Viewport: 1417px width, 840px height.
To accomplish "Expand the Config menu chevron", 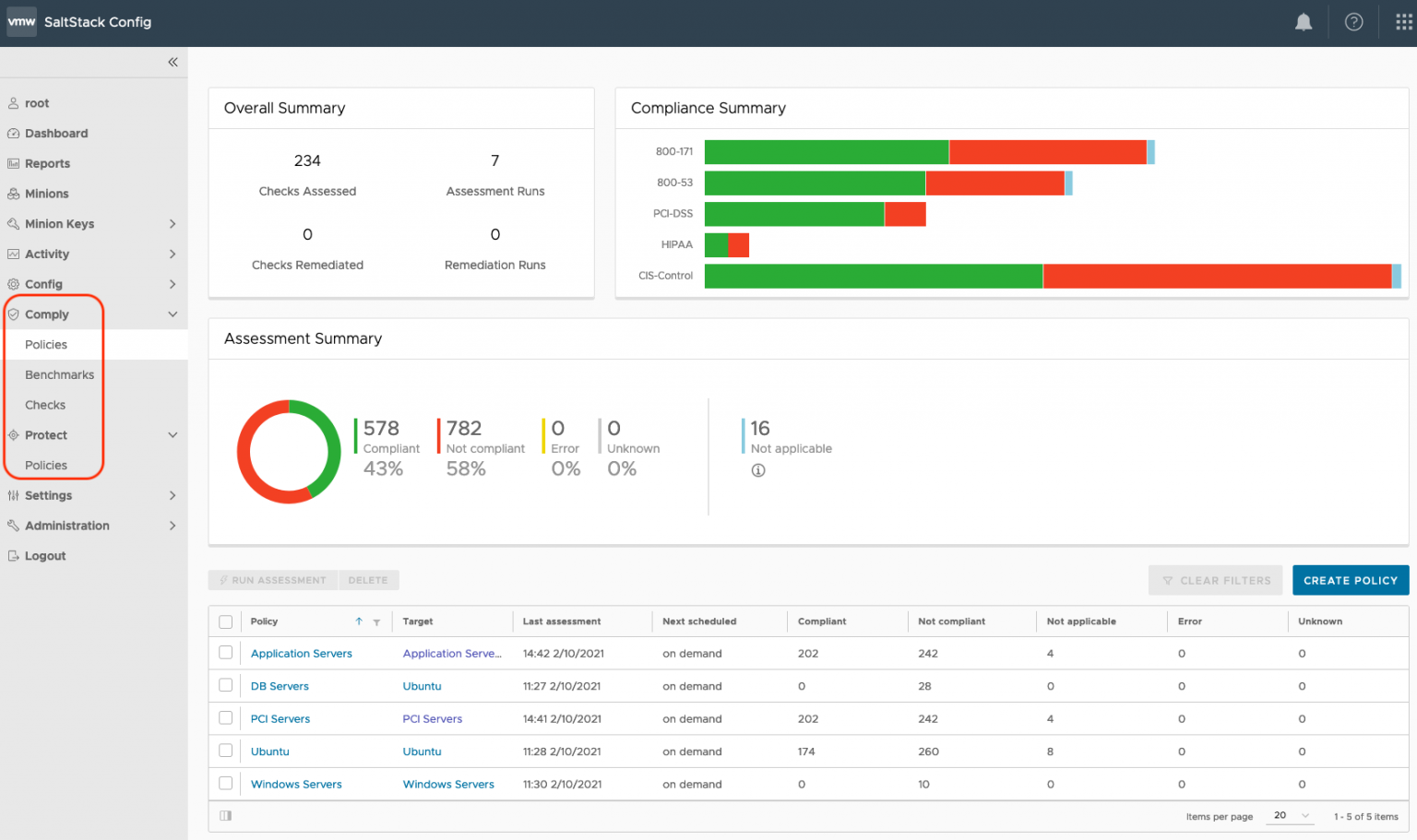I will click(173, 284).
